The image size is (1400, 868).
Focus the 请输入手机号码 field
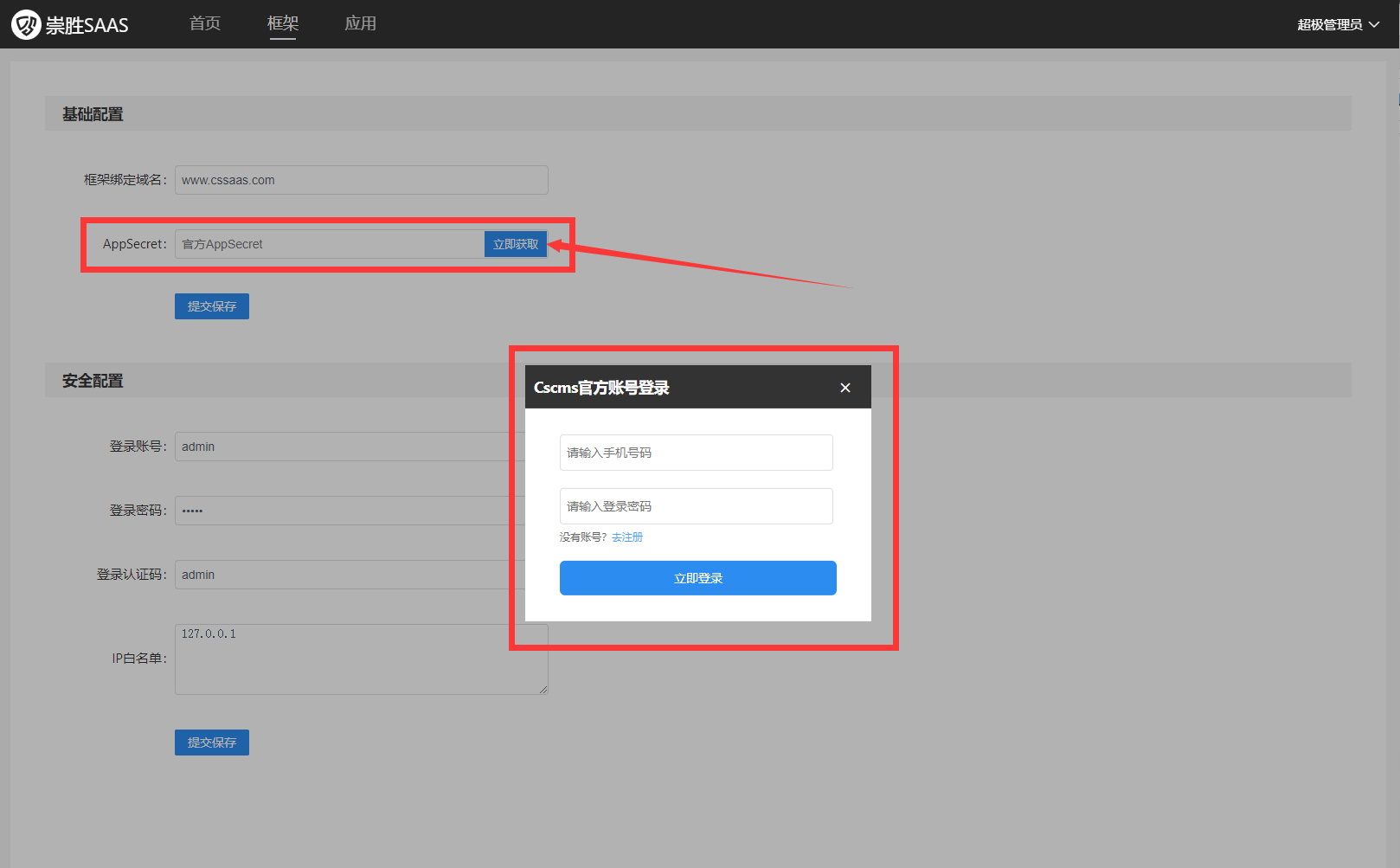pyautogui.click(x=696, y=453)
